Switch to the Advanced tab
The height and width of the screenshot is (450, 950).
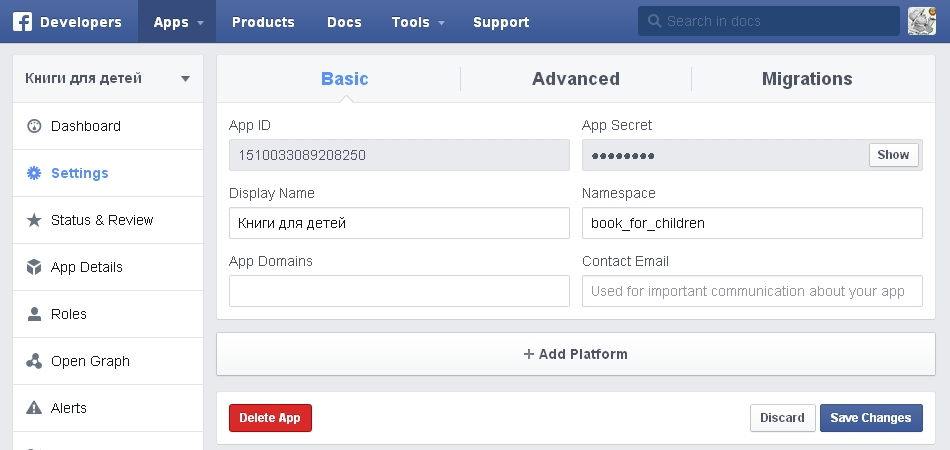[575, 79]
